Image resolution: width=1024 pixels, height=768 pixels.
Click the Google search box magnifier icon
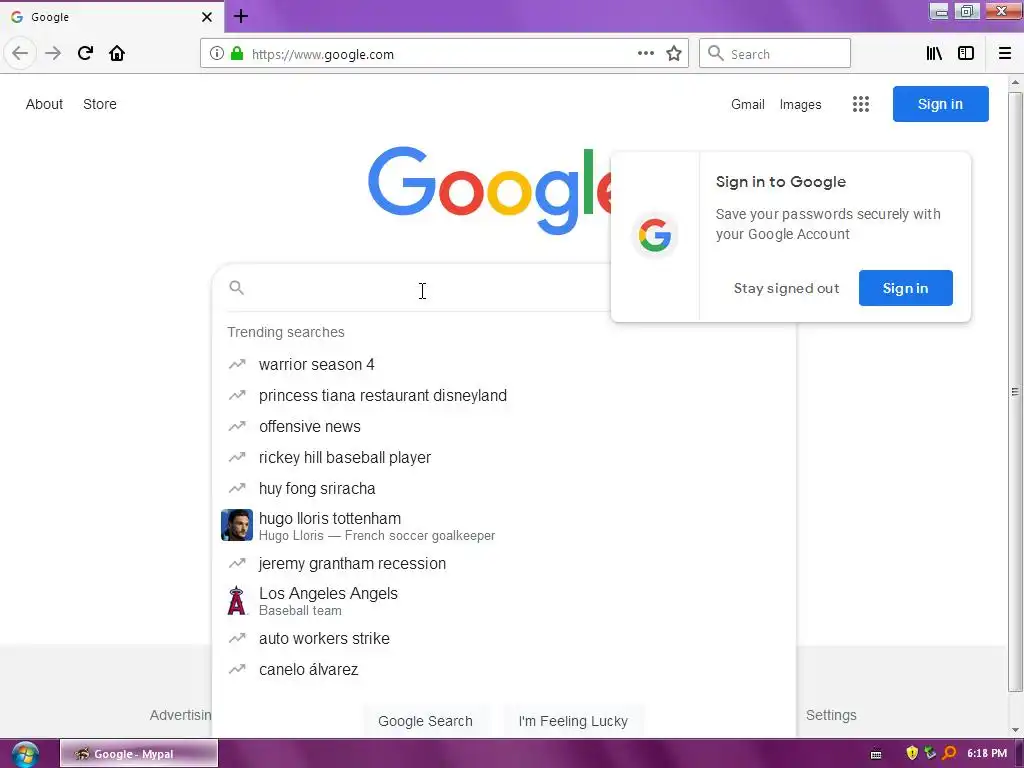[236, 287]
